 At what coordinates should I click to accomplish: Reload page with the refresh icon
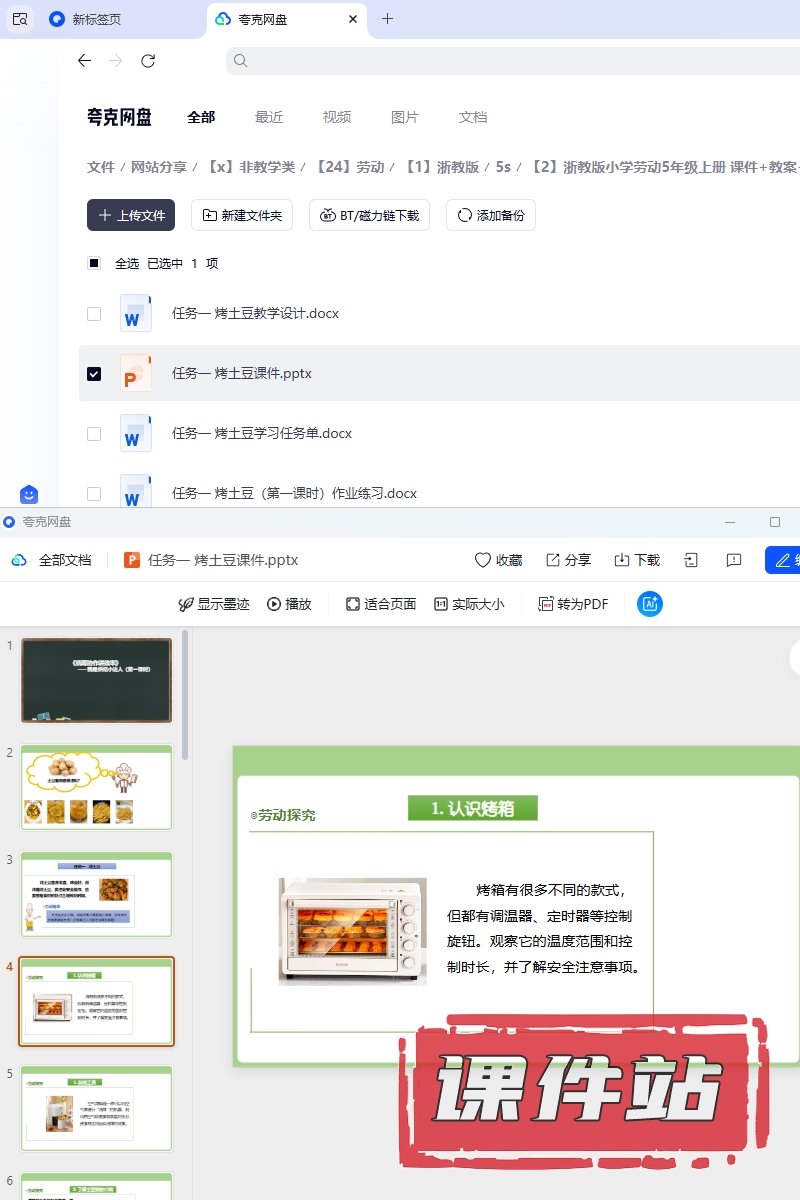pos(148,61)
